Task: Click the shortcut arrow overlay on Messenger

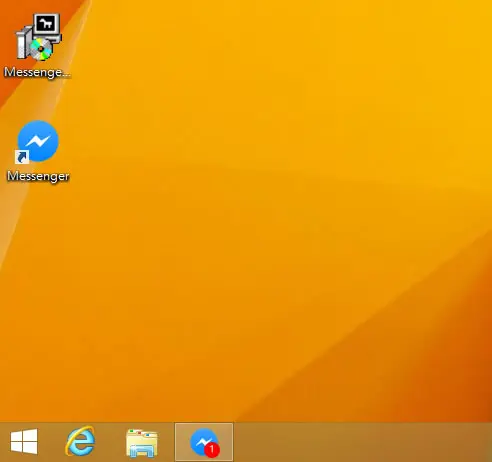Action: 22,157
